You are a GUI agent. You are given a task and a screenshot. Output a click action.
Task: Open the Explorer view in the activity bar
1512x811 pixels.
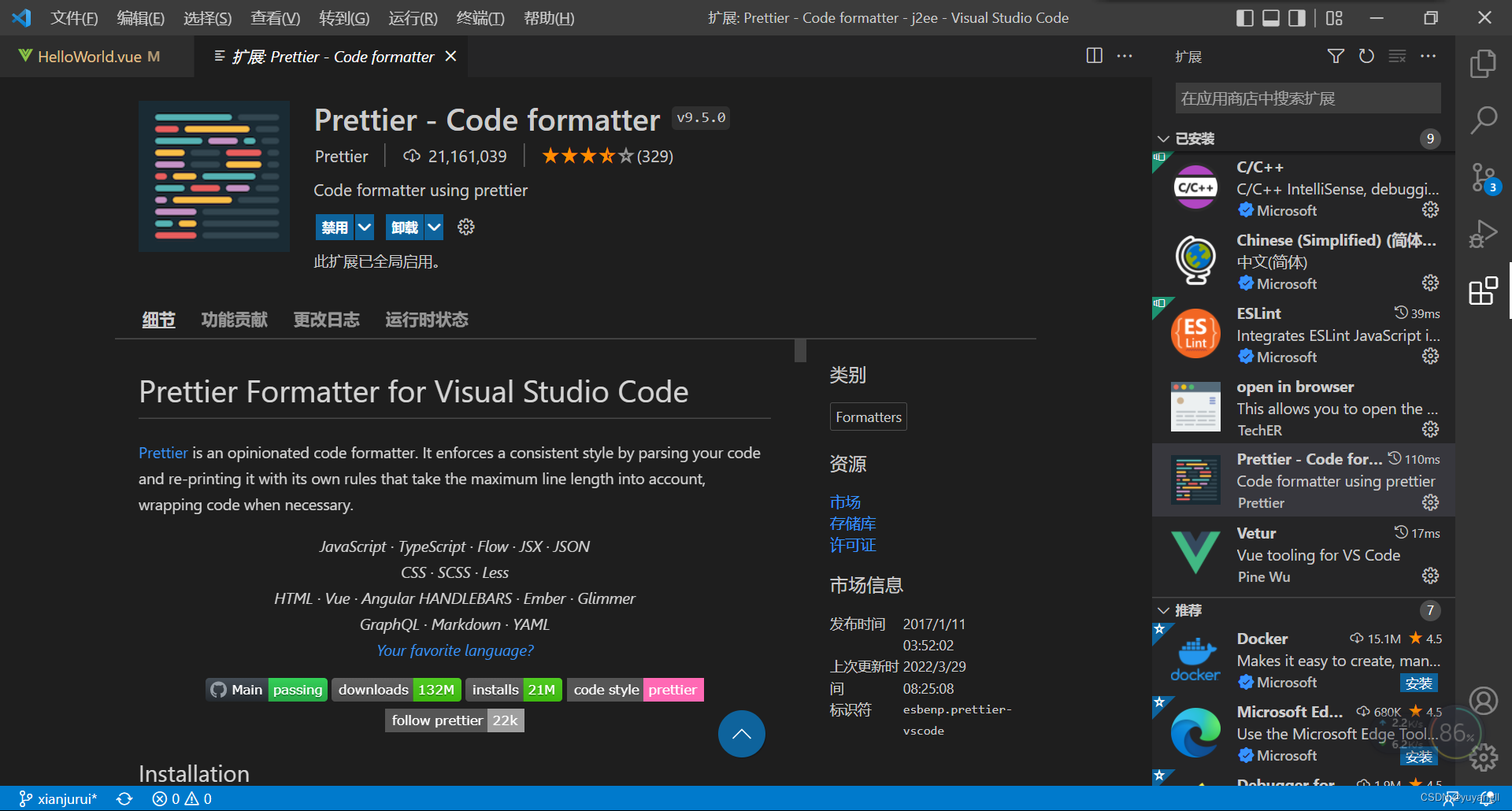[1484, 64]
